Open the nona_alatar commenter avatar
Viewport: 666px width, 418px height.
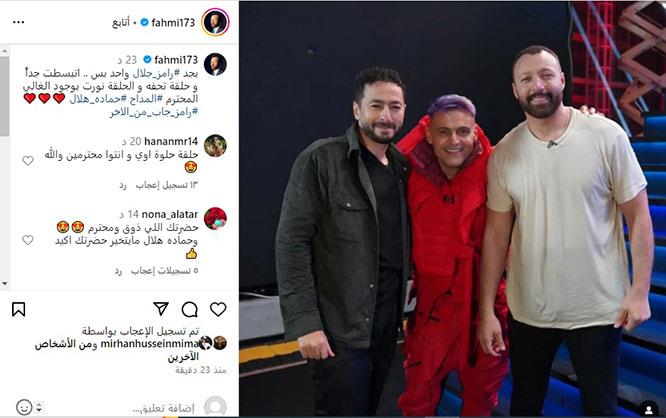(x=215, y=219)
